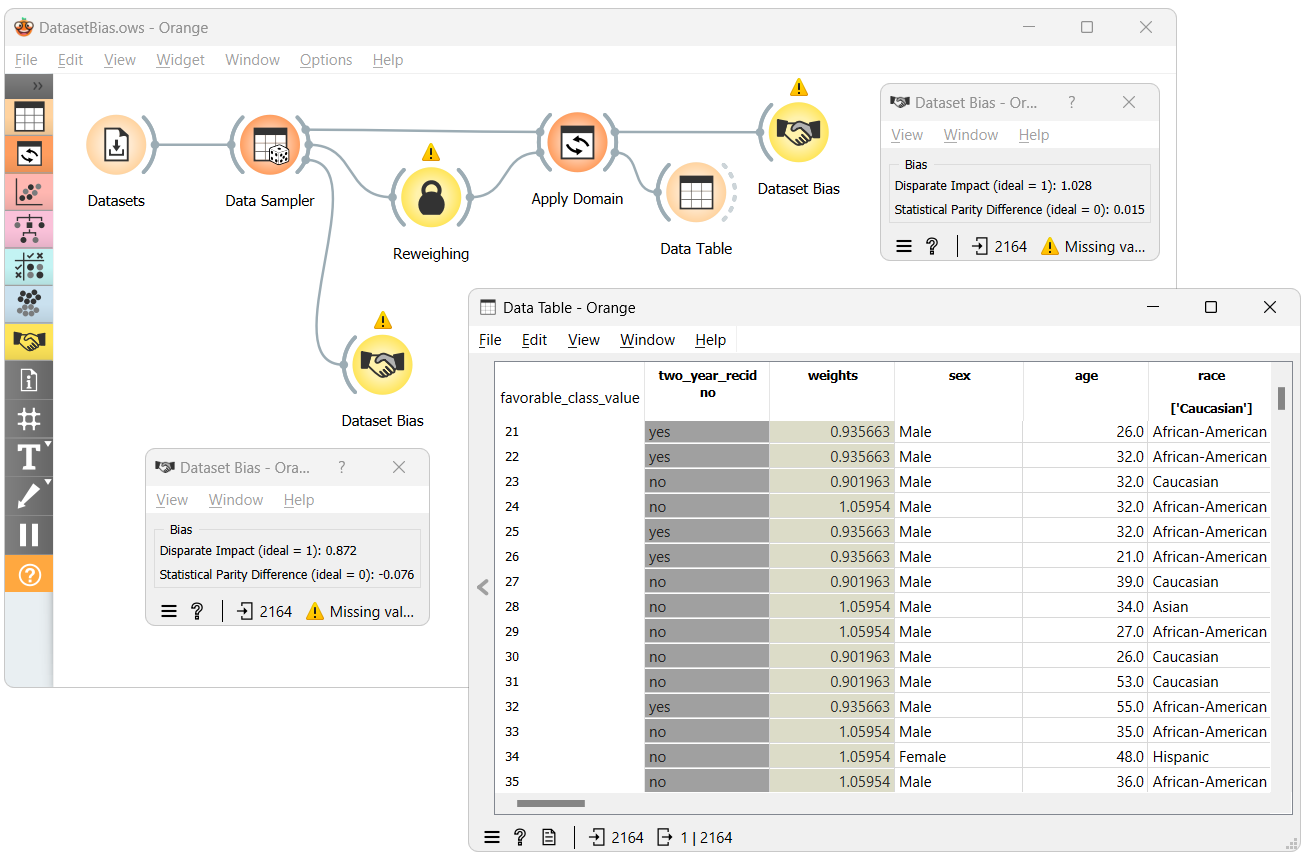
Task: Click age 53.0 cell in row 31
Action: [1086, 682]
